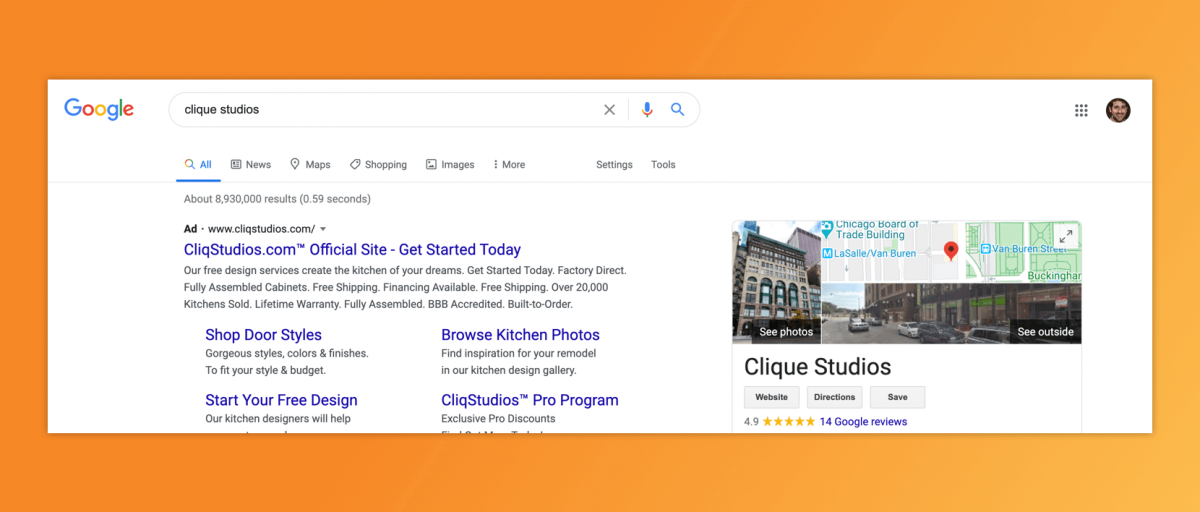Clear the search box with X icon
Viewport: 1200px width, 512px height.
pos(609,110)
